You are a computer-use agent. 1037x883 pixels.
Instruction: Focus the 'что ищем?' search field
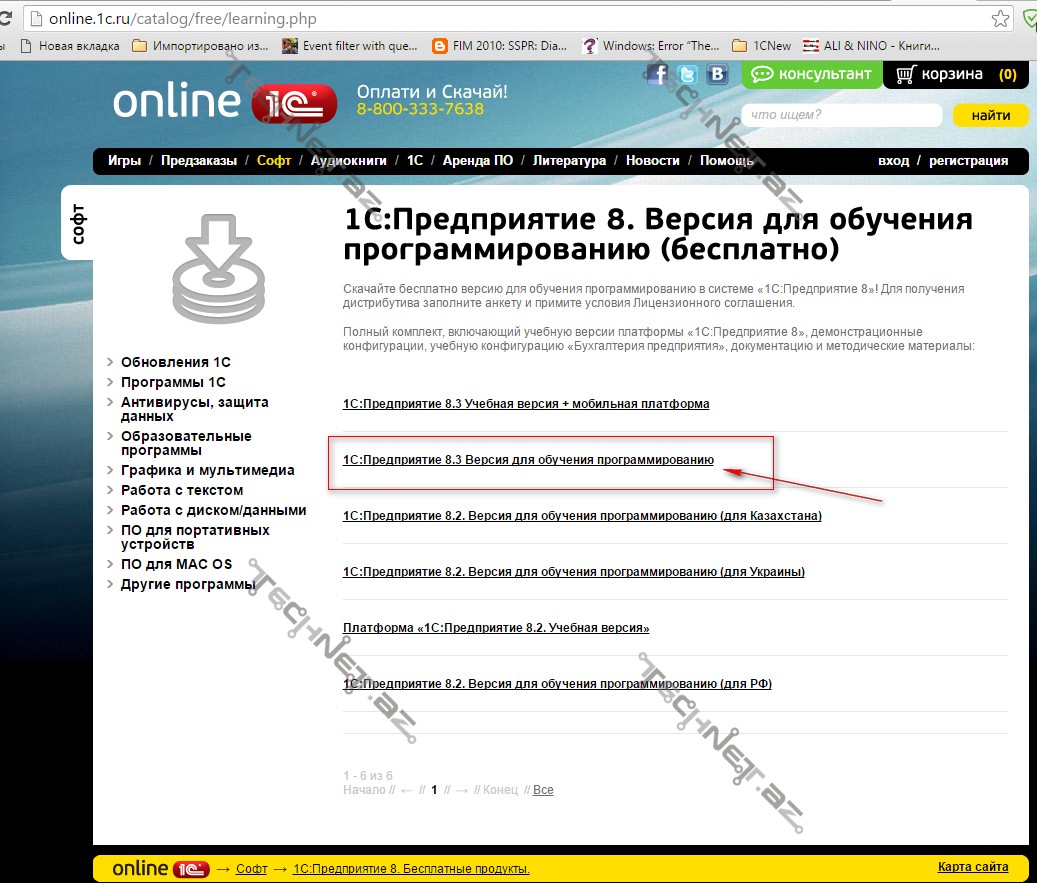pos(842,115)
